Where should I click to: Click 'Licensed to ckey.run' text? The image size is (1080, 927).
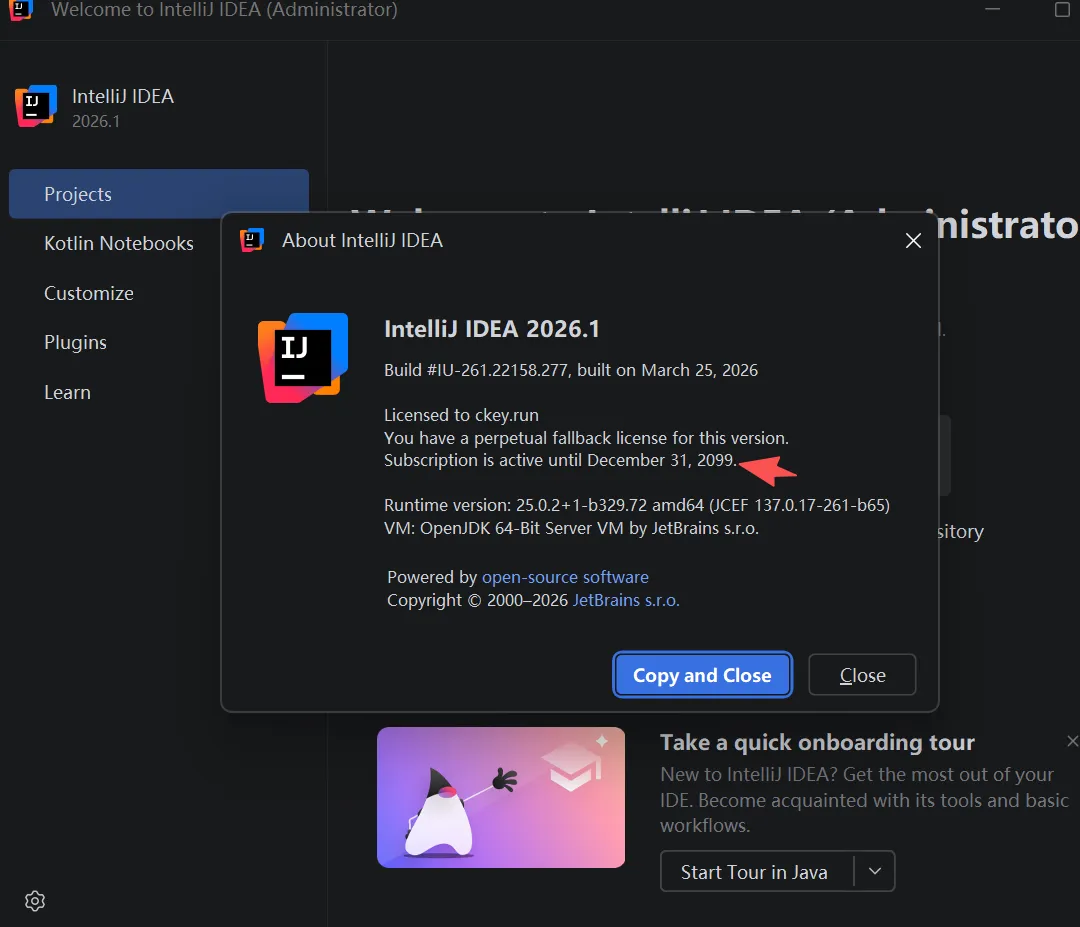pyautogui.click(x=461, y=415)
